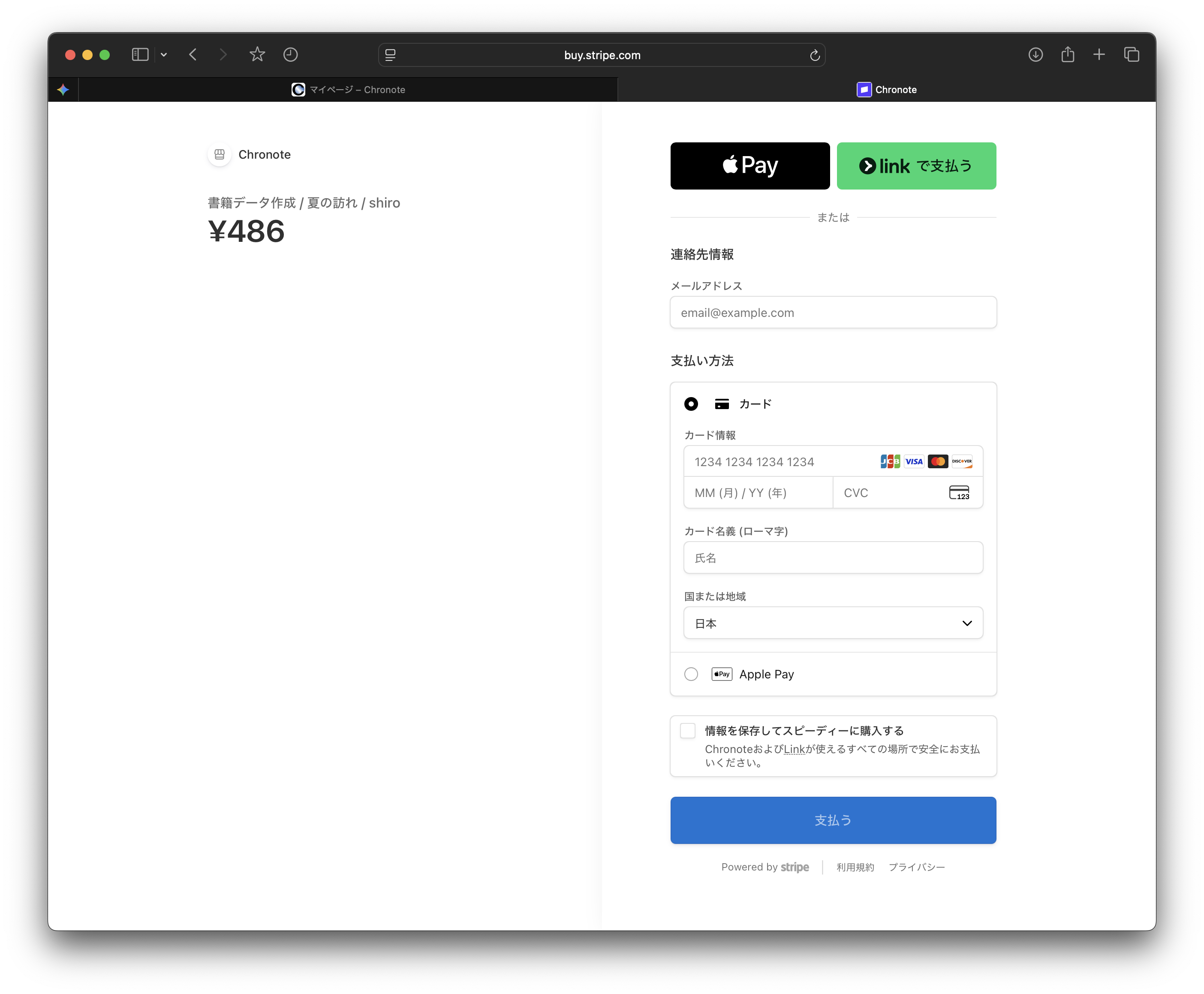Show the tab overview icon
The width and height of the screenshot is (1204, 994).
[x=1131, y=55]
